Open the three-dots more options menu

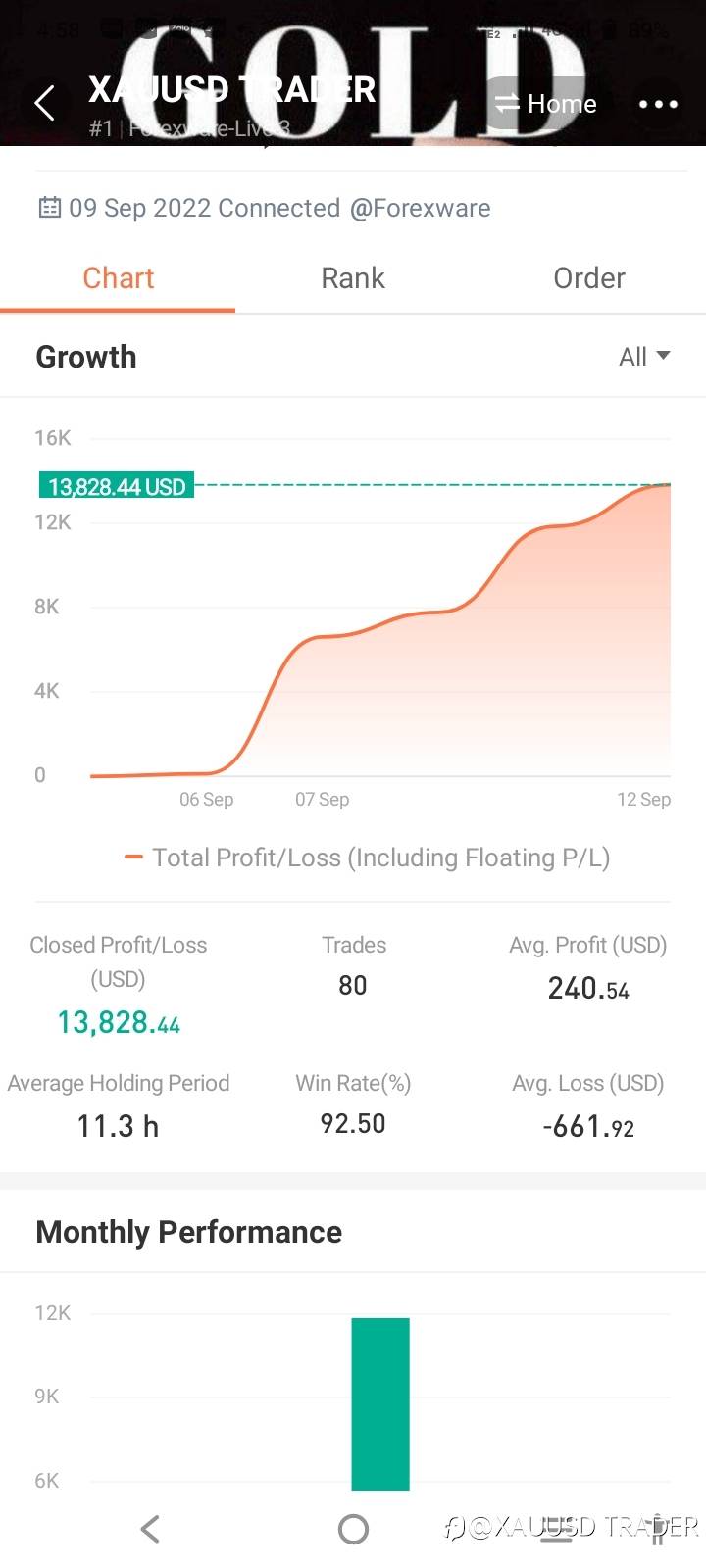tap(658, 104)
